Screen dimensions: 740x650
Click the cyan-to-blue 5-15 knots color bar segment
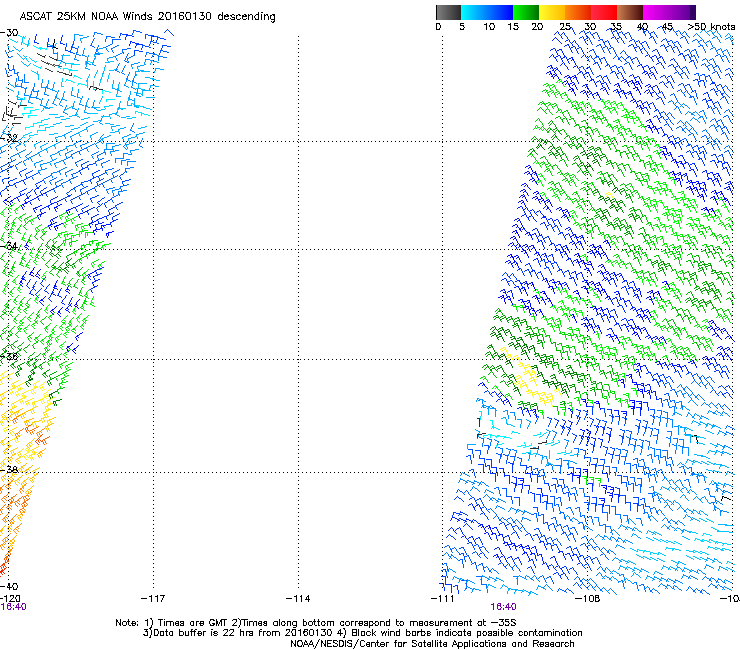tap(487, 12)
